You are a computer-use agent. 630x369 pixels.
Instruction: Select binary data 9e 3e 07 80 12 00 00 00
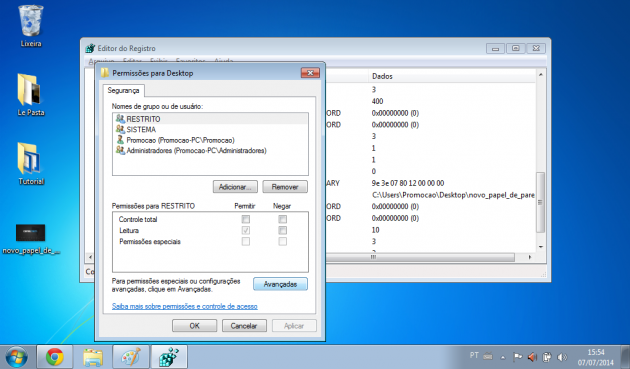(408, 183)
